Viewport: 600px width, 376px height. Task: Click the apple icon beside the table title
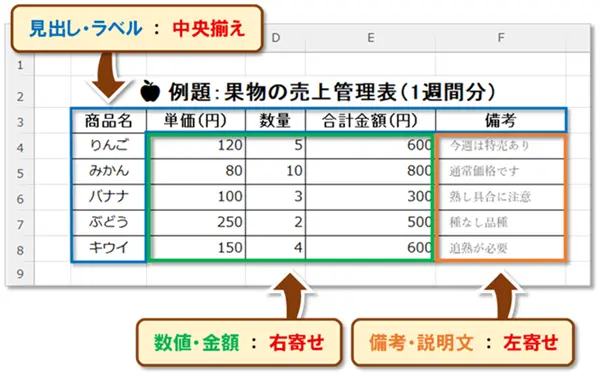pos(150,91)
